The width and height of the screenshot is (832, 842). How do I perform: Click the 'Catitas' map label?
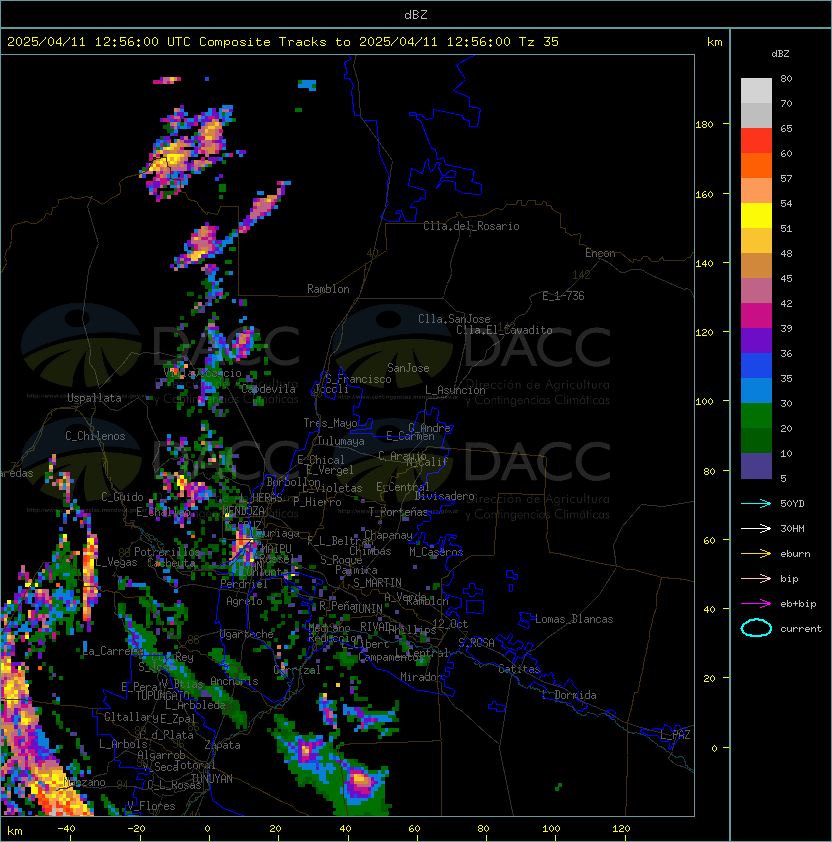coord(519,669)
